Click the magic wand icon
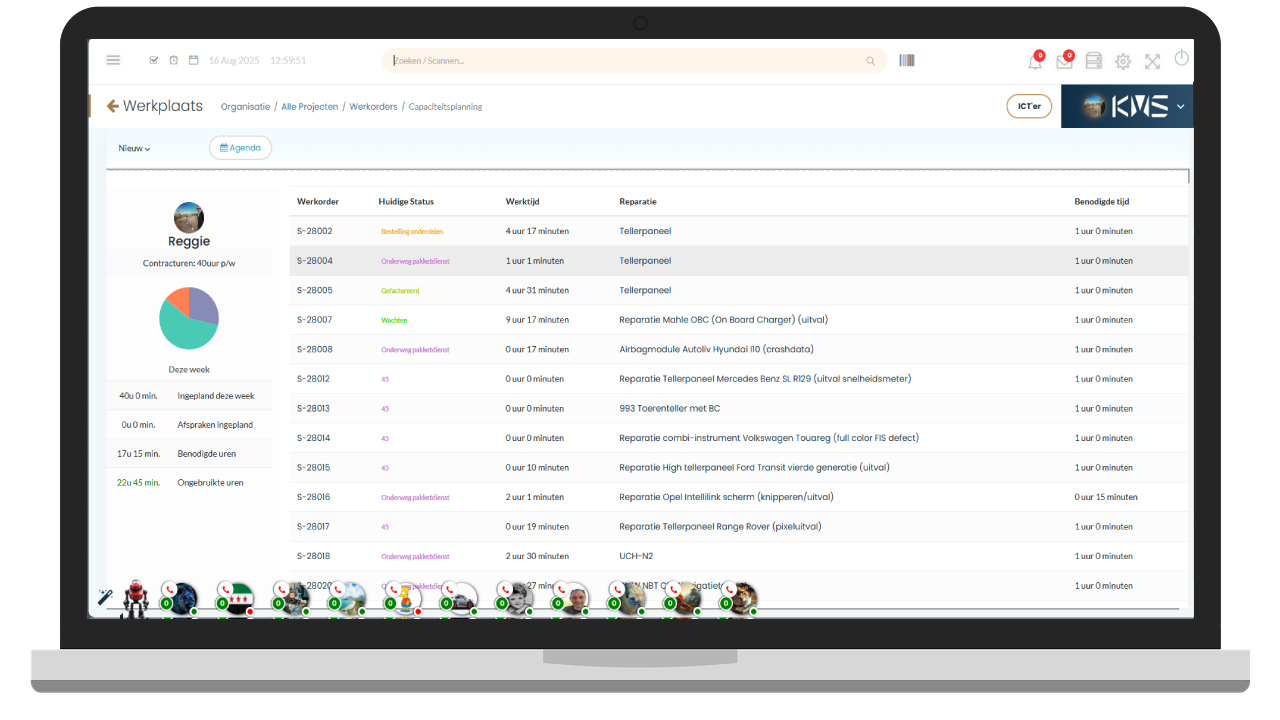This screenshot has width=1280, height=720. pos(104,597)
